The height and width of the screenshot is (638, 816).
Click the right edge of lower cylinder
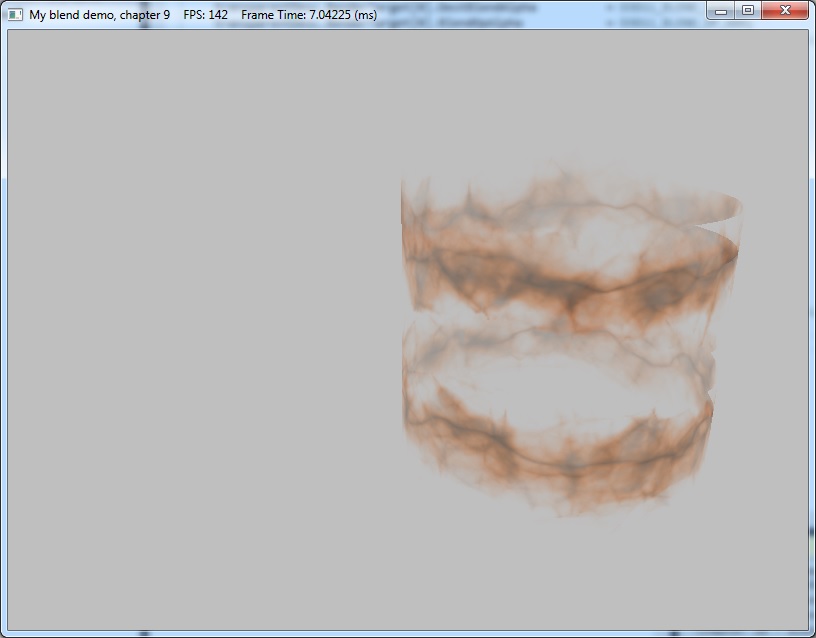708,410
